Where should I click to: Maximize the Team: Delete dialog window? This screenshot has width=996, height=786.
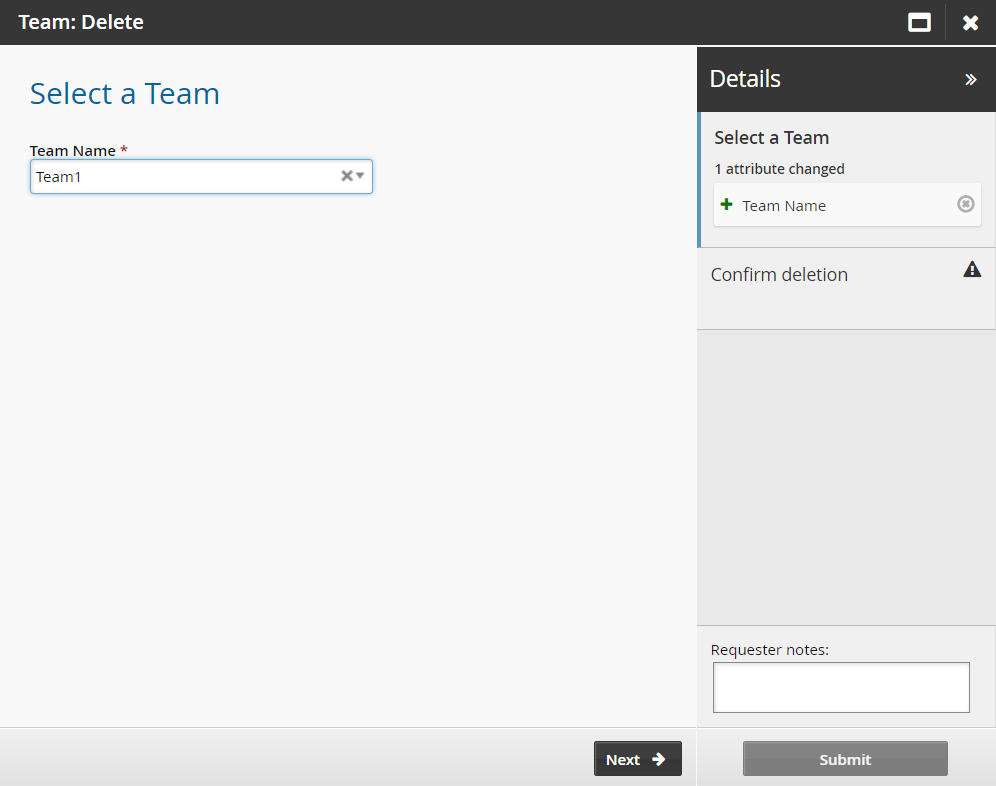[919, 22]
